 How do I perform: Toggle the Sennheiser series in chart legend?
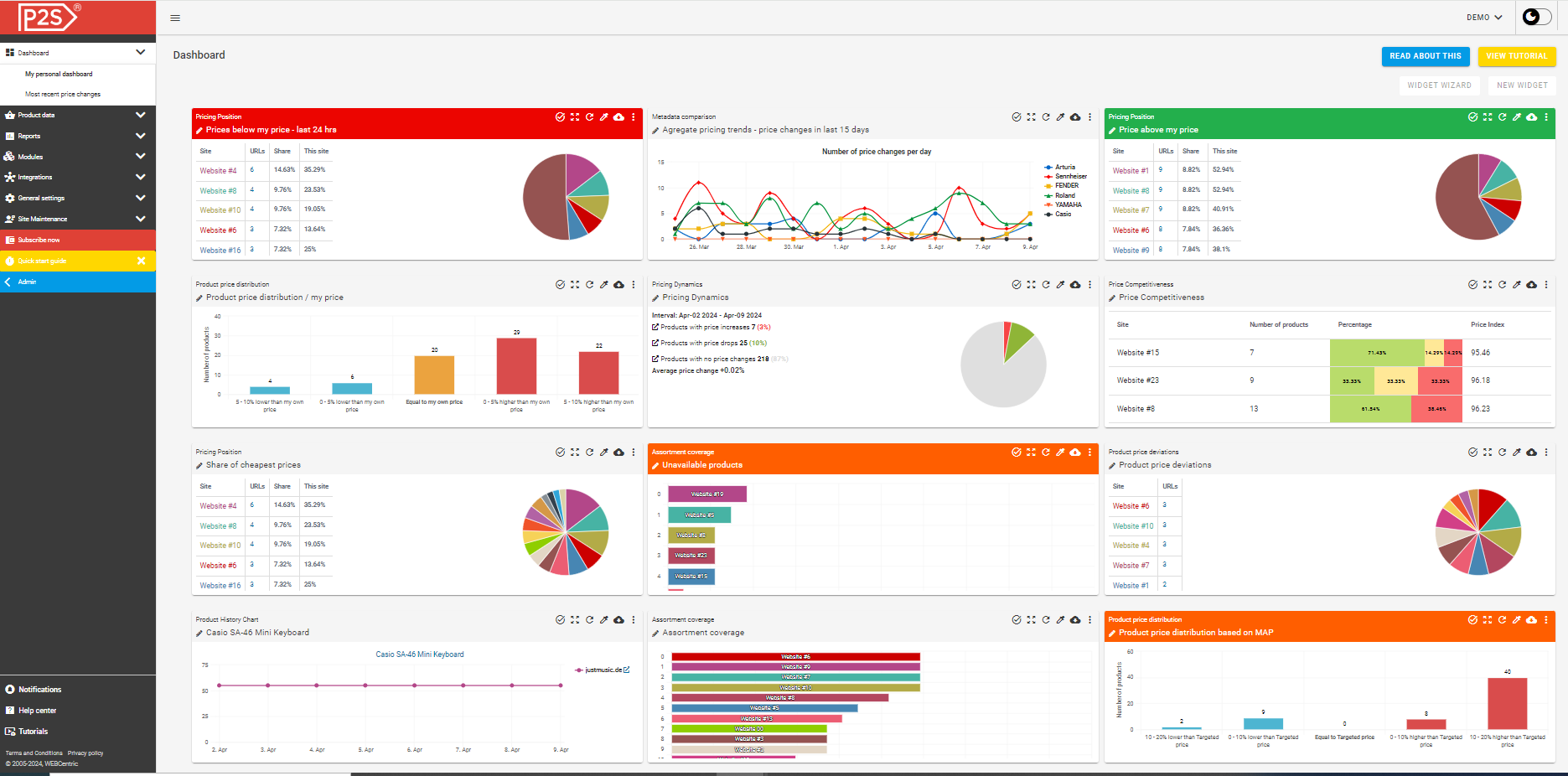(x=1070, y=177)
